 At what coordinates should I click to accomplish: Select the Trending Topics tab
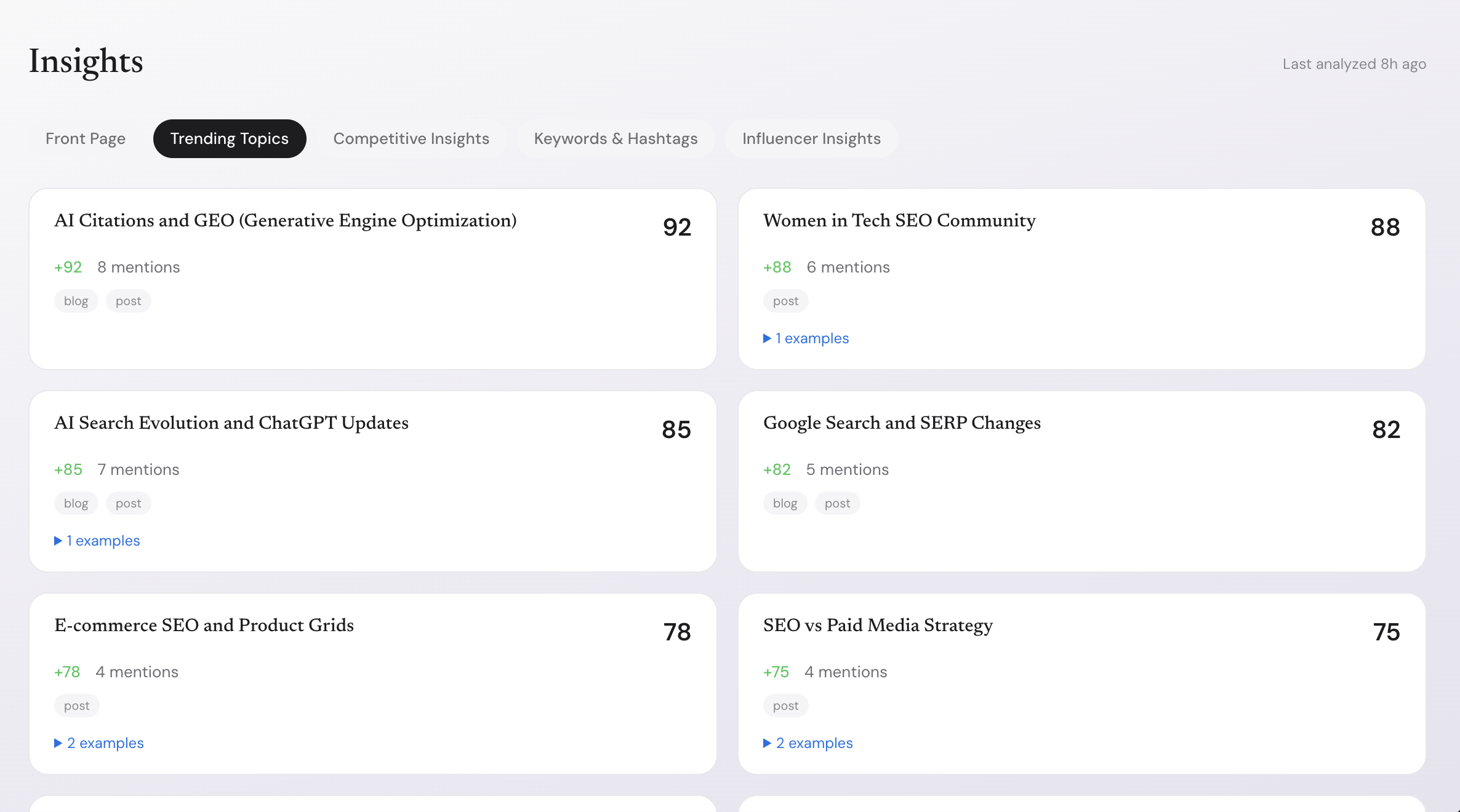pos(229,138)
